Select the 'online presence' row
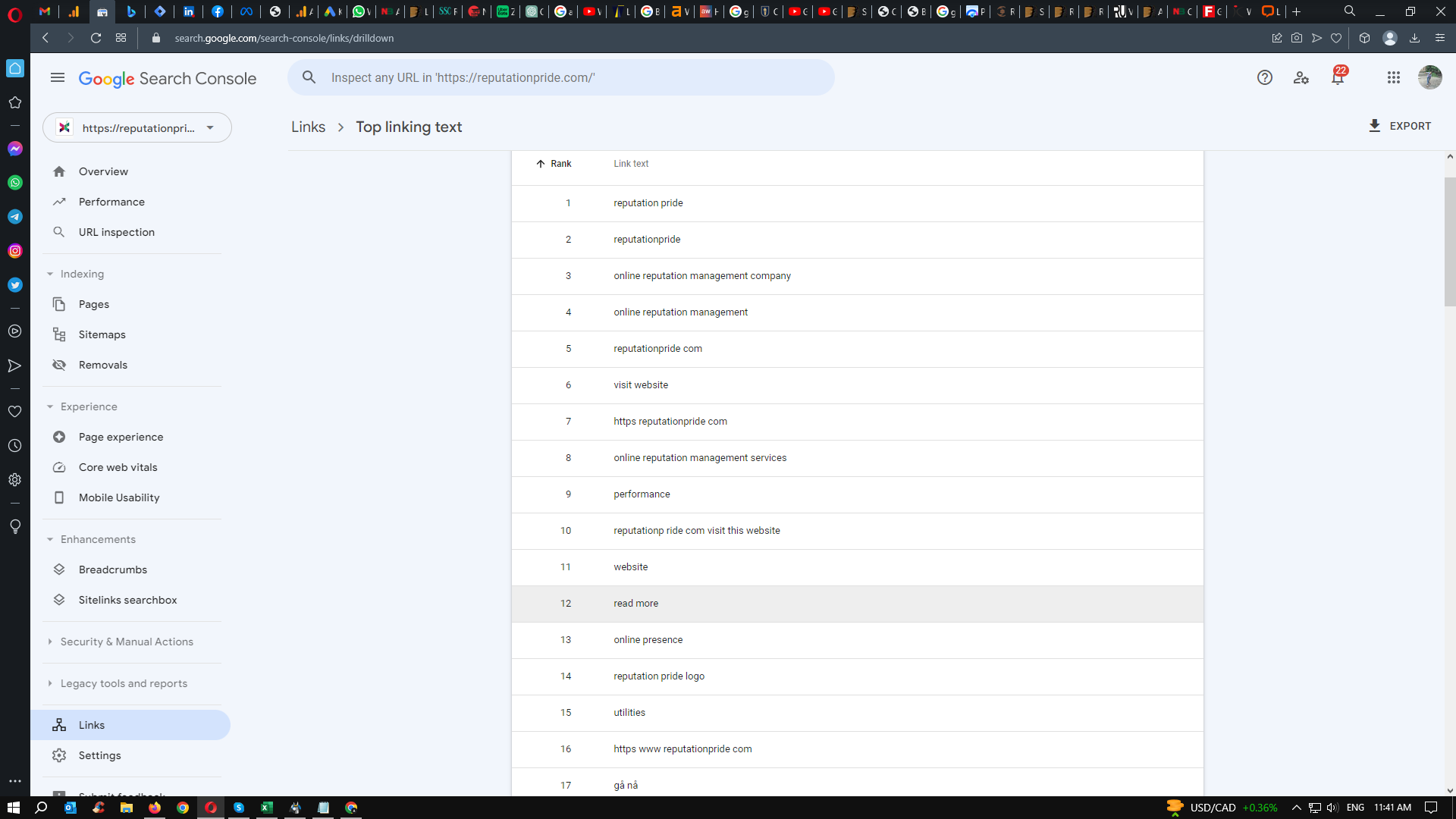 pyautogui.click(x=857, y=640)
